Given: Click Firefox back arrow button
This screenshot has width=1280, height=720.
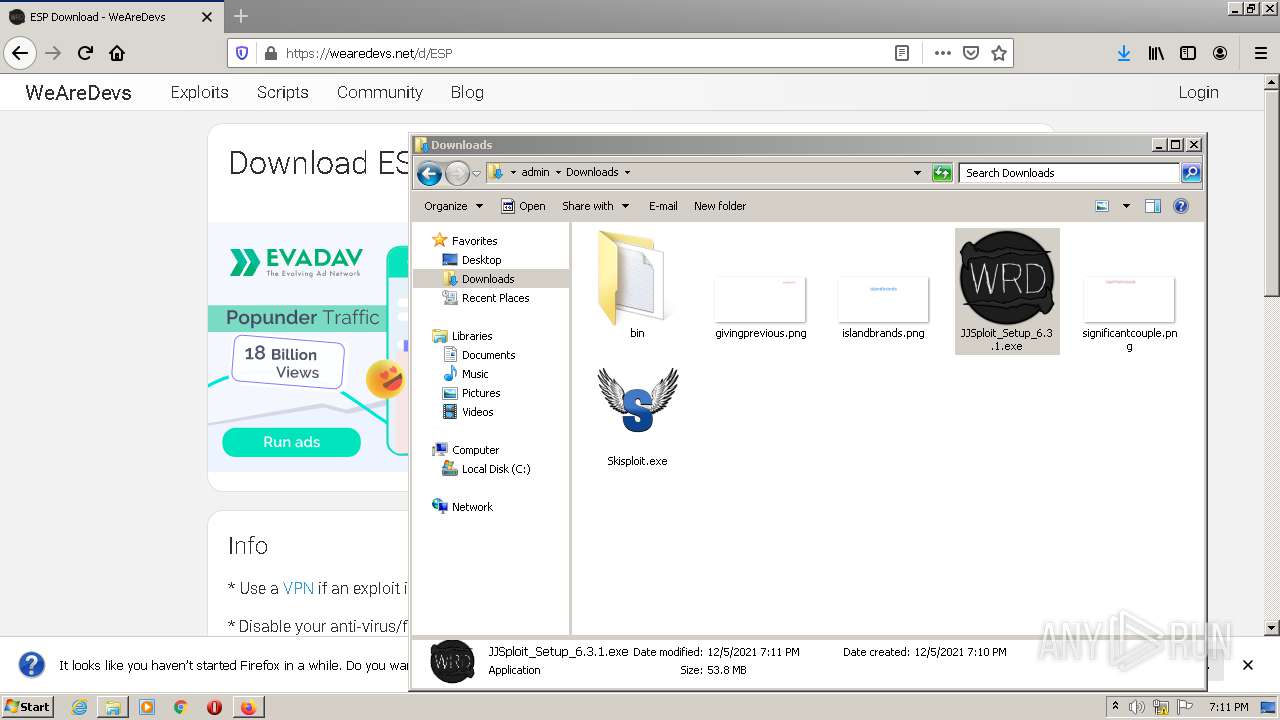Looking at the screenshot, I should [x=21, y=53].
